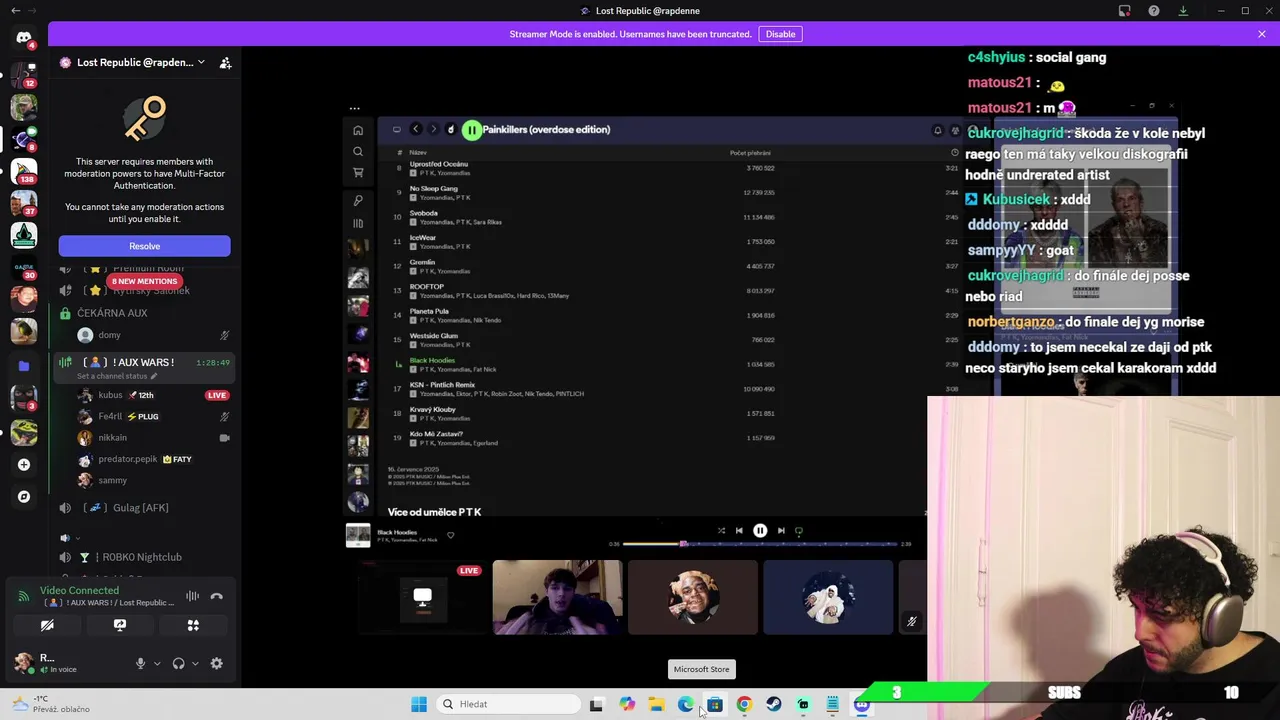Open Spotify library icon in streamed sidebar
The image size is (1280, 720).
click(x=358, y=223)
